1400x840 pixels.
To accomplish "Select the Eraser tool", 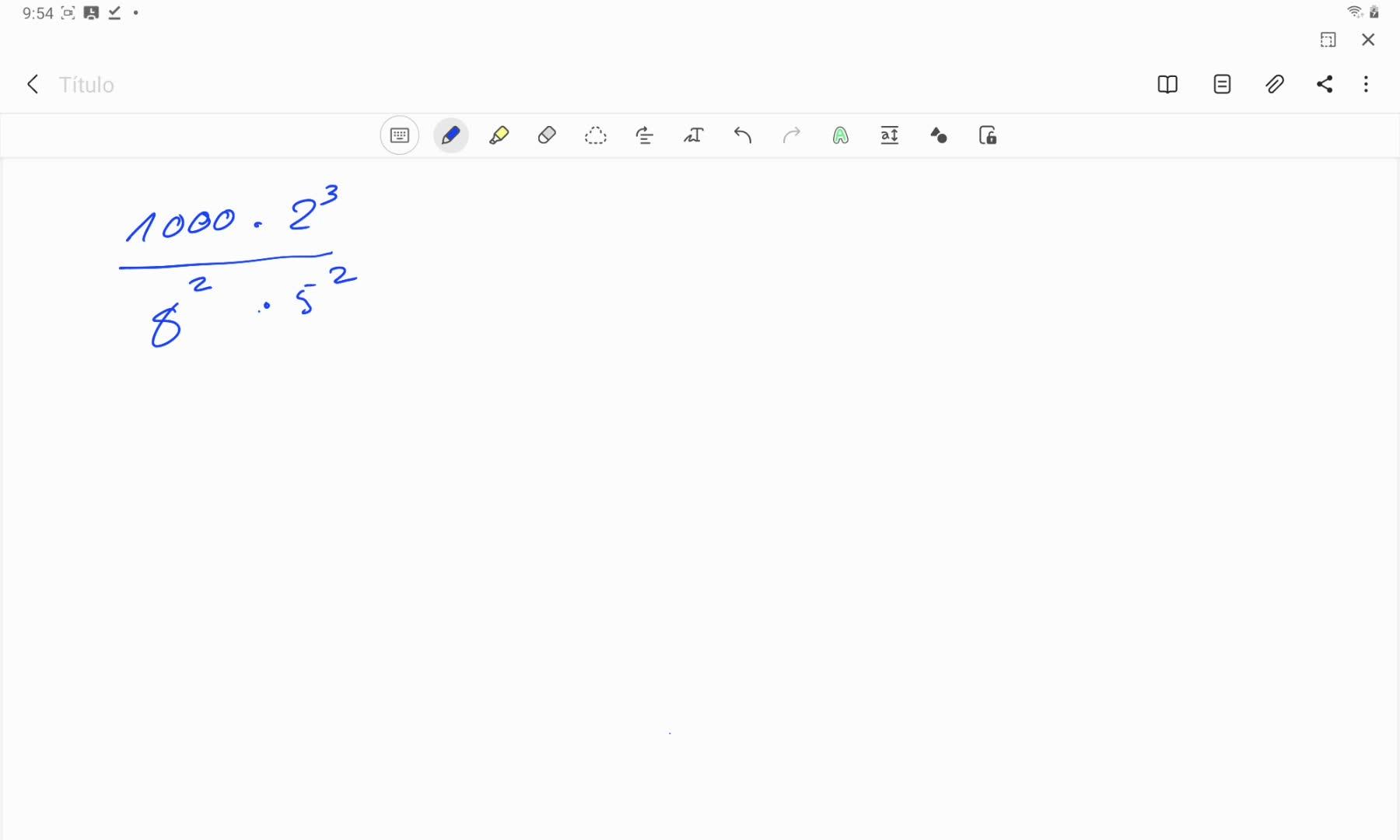I will (x=547, y=135).
